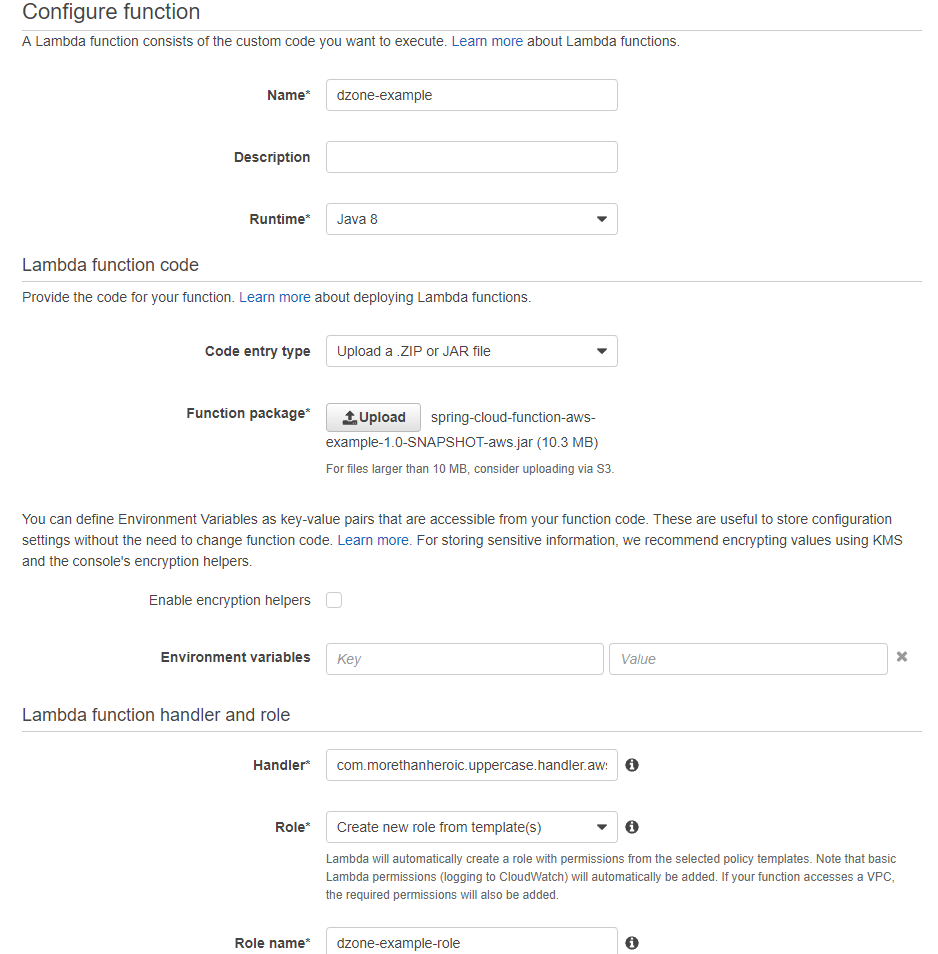Click the Role name info icon
Viewport: 938px width, 954px height.
(x=632, y=943)
